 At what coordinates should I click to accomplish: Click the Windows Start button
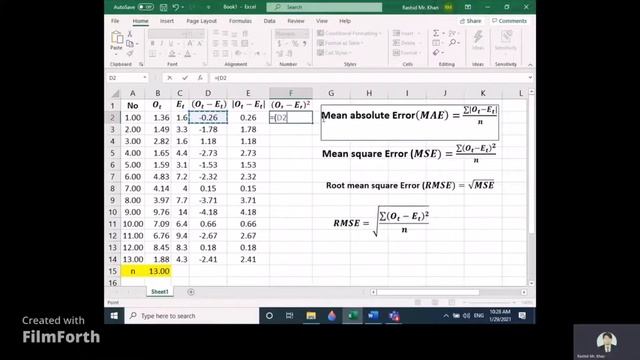pyautogui.click(x=114, y=316)
